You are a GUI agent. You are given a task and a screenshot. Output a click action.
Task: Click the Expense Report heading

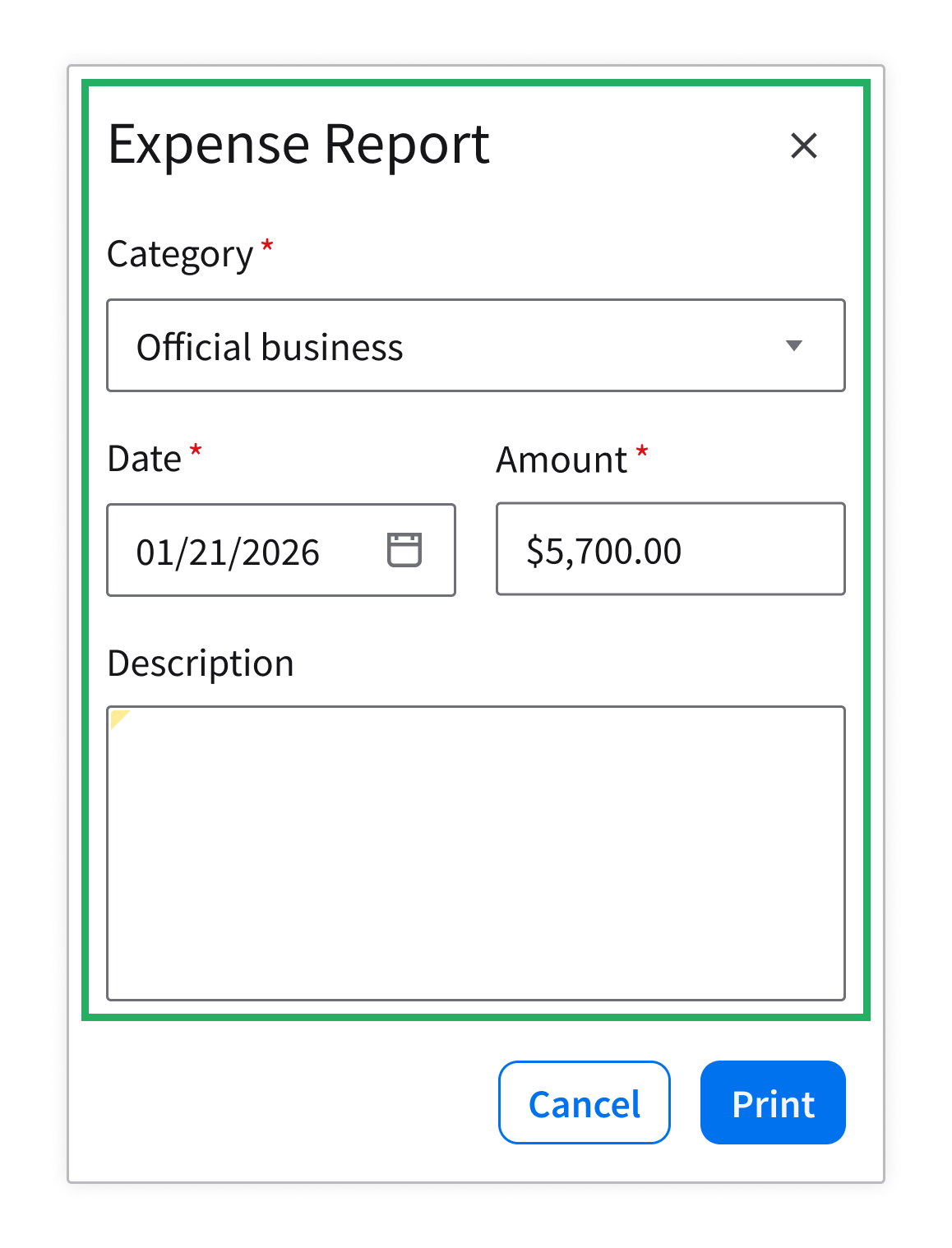(x=298, y=145)
